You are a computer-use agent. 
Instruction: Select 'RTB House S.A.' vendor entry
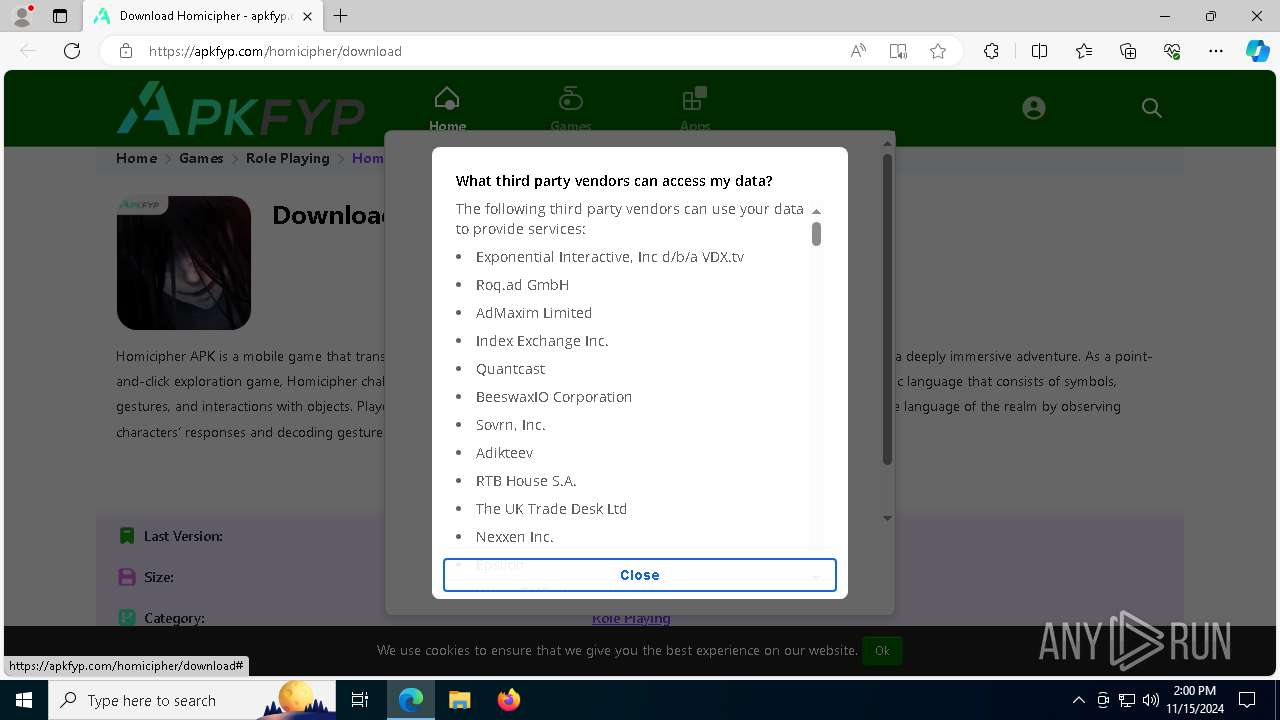click(x=526, y=481)
